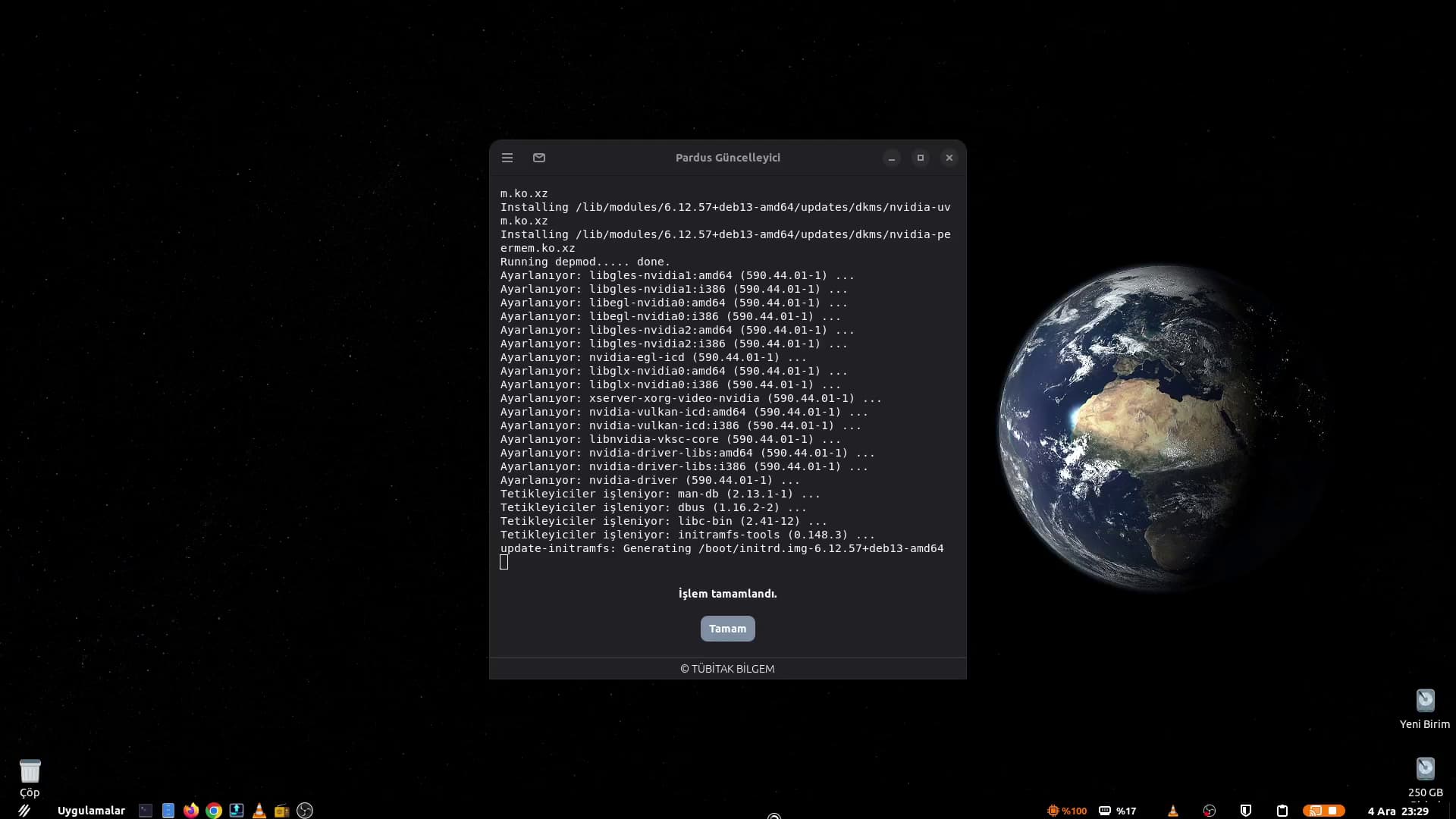Open the clock showing 4 Ara 23:29

(x=1398, y=811)
